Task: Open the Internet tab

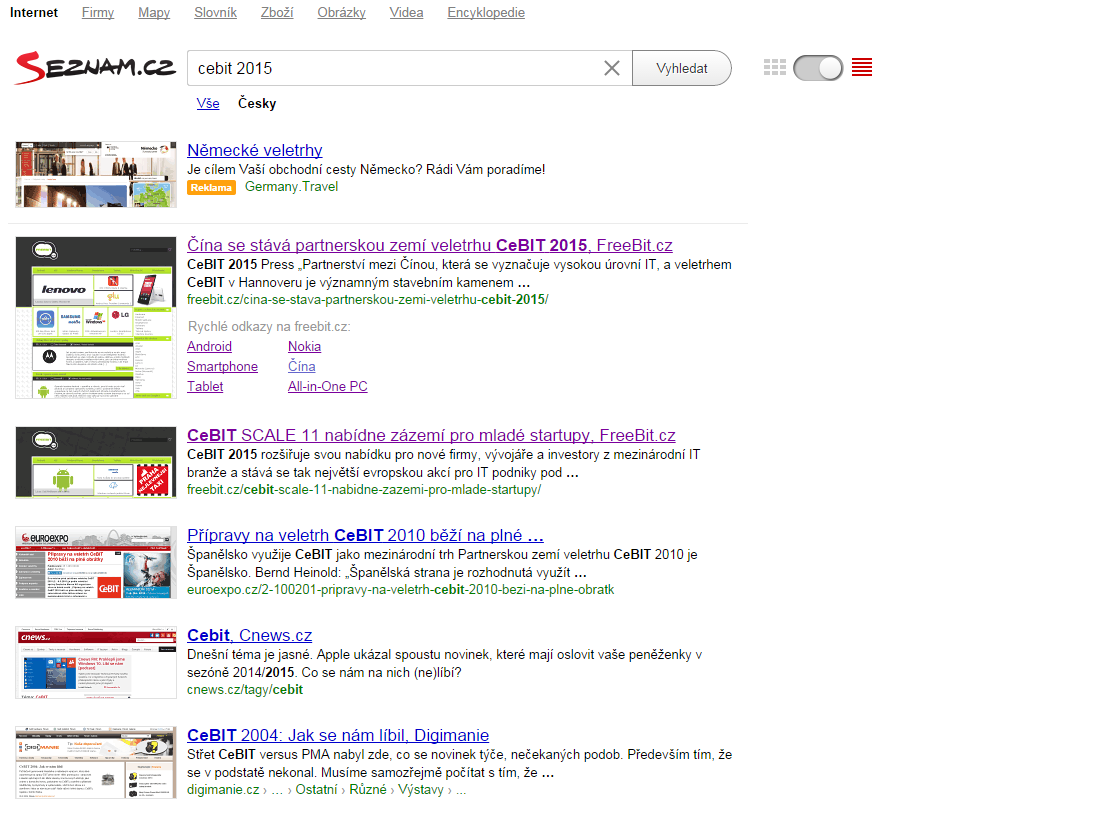Action: (34, 13)
